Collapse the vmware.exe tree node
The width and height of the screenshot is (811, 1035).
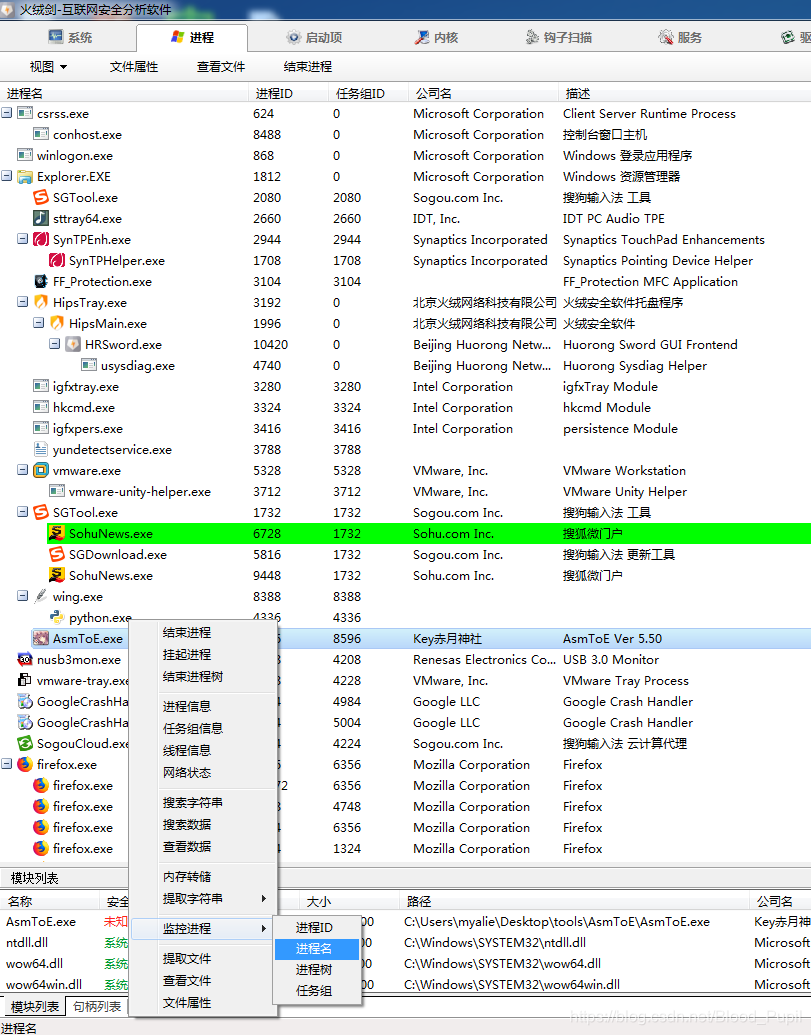tap(22, 470)
